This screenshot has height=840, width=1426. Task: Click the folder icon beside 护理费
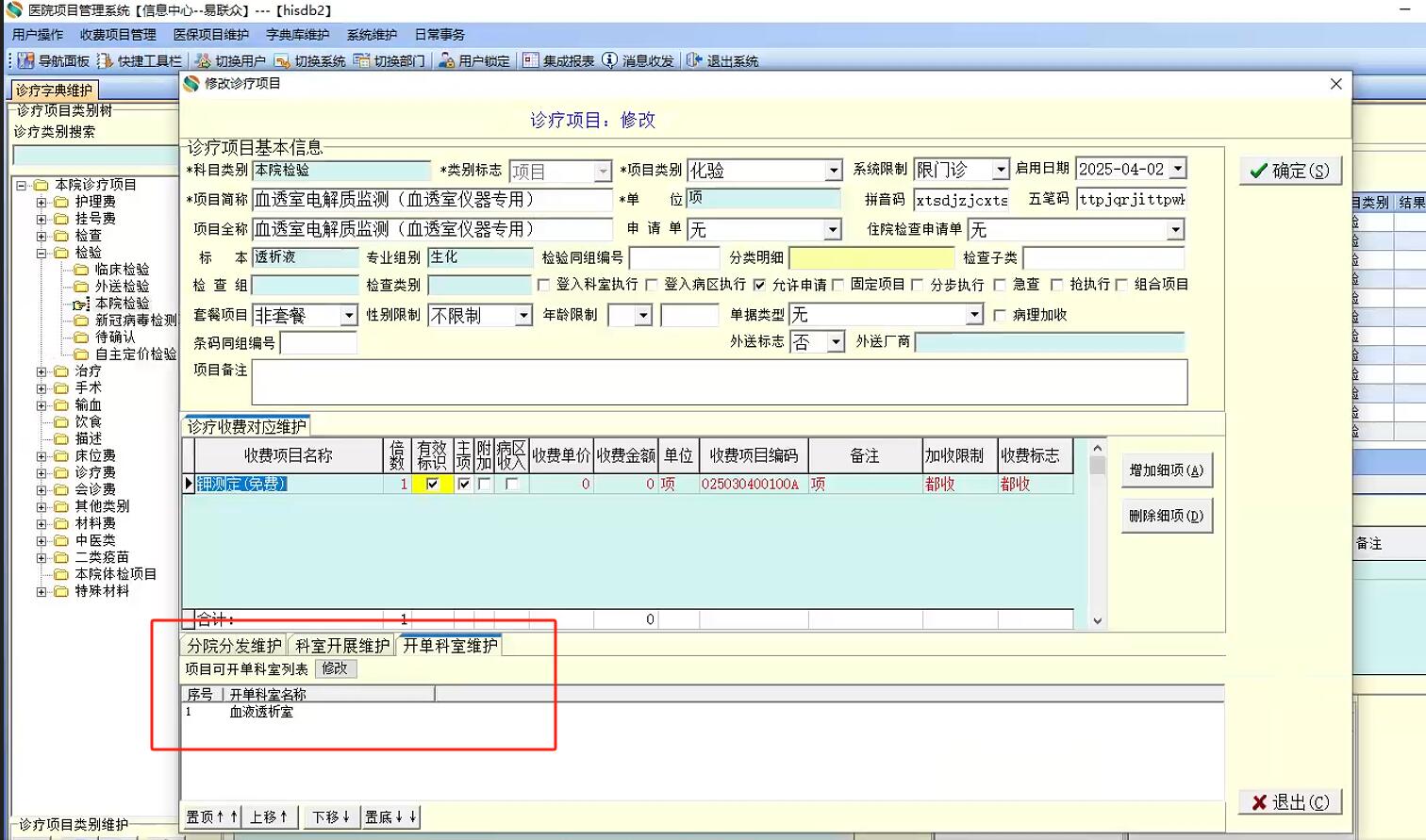(61, 202)
